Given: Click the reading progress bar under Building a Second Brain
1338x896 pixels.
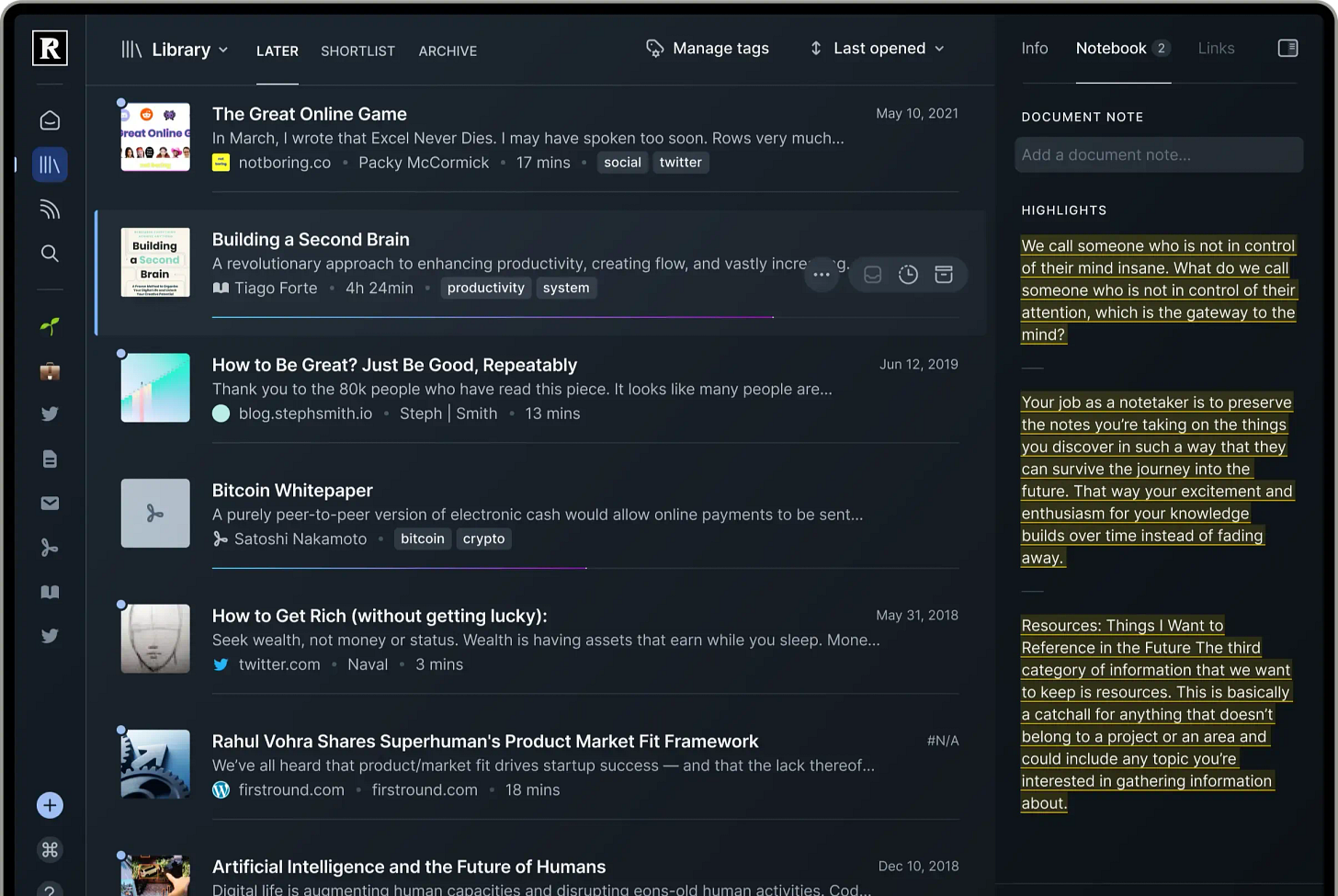Looking at the screenshot, I should pyautogui.click(x=492, y=316).
